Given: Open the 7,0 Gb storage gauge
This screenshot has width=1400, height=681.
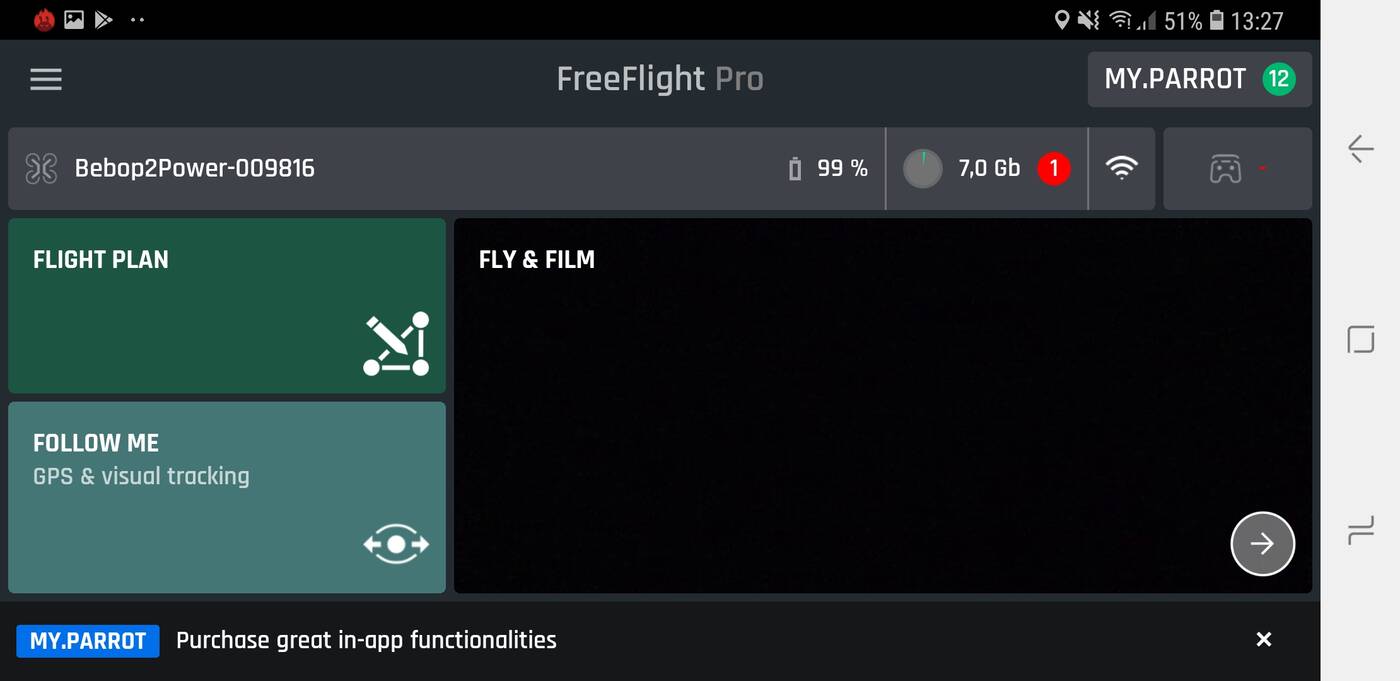Looking at the screenshot, I should tap(923, 168).
